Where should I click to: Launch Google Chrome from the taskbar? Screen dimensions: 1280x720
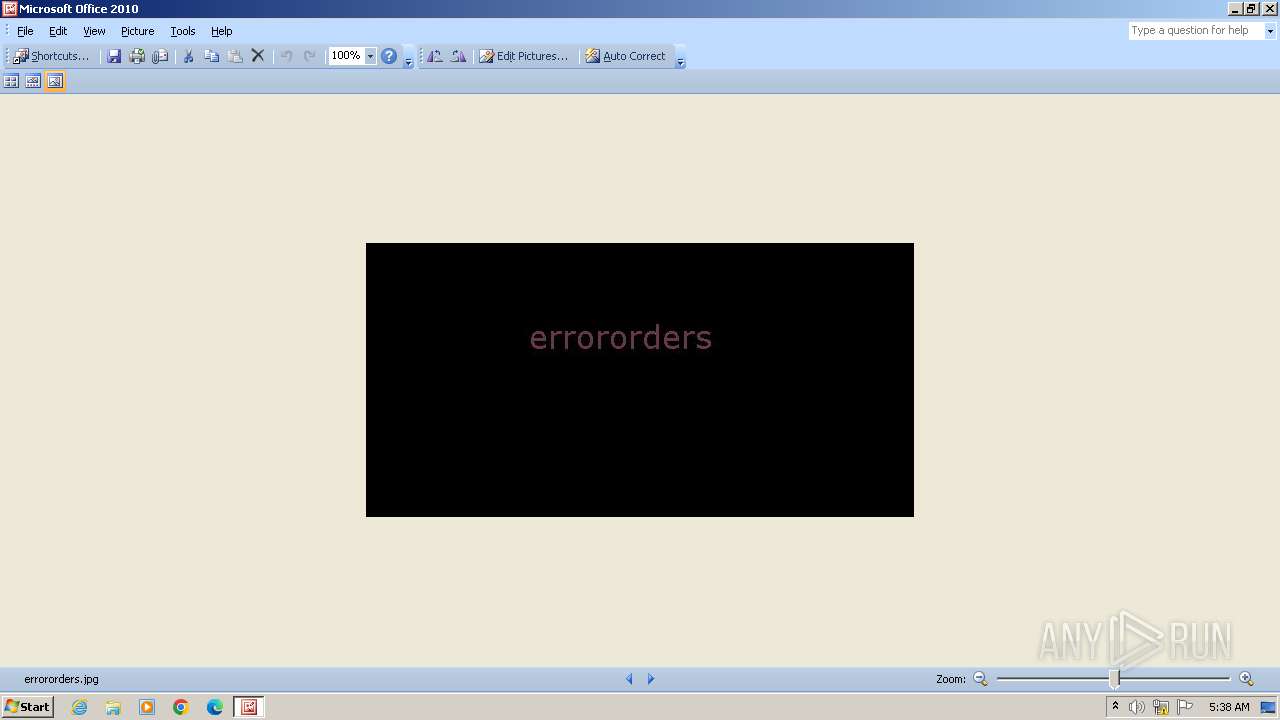181,707
